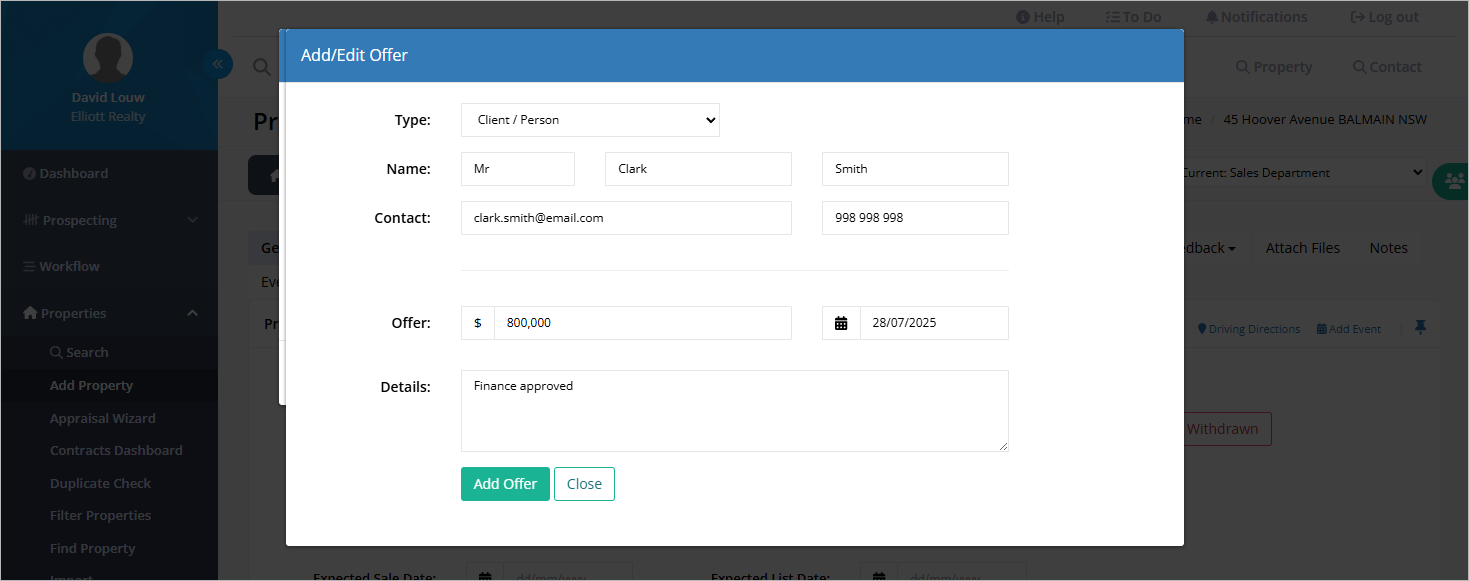Switch to the Attach Files tab
Screen dimensions: 1469x581
click(x=1303, y=248)
